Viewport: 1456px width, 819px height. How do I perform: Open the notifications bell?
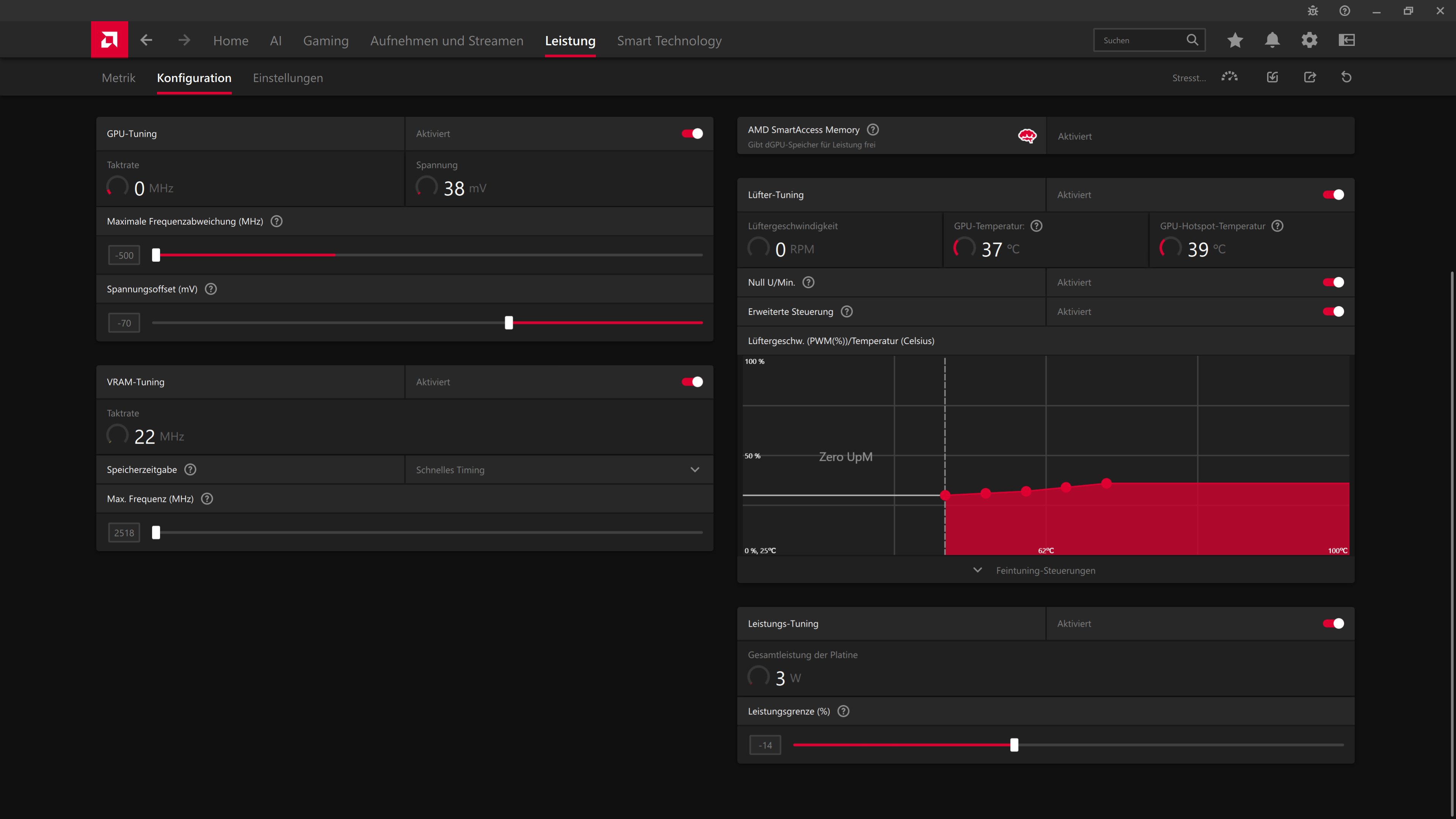click(1272, 40)
